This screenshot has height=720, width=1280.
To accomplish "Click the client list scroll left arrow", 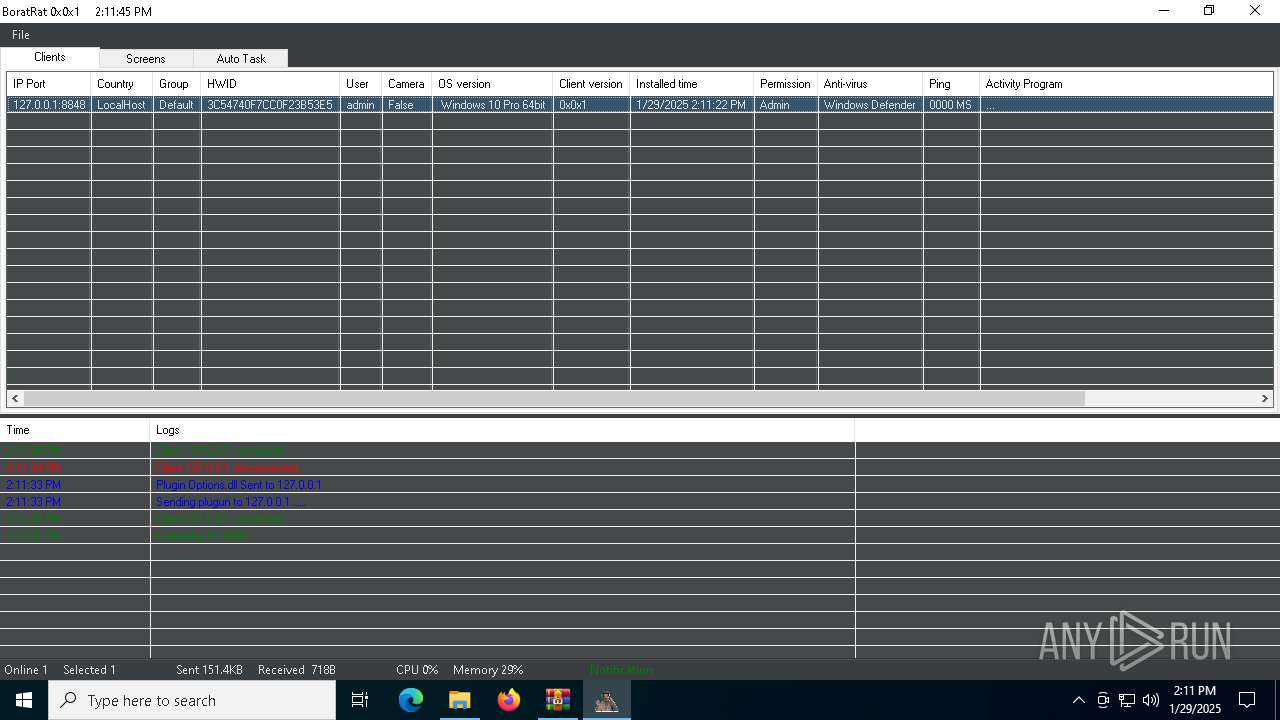I will click(x=15, y=398).
